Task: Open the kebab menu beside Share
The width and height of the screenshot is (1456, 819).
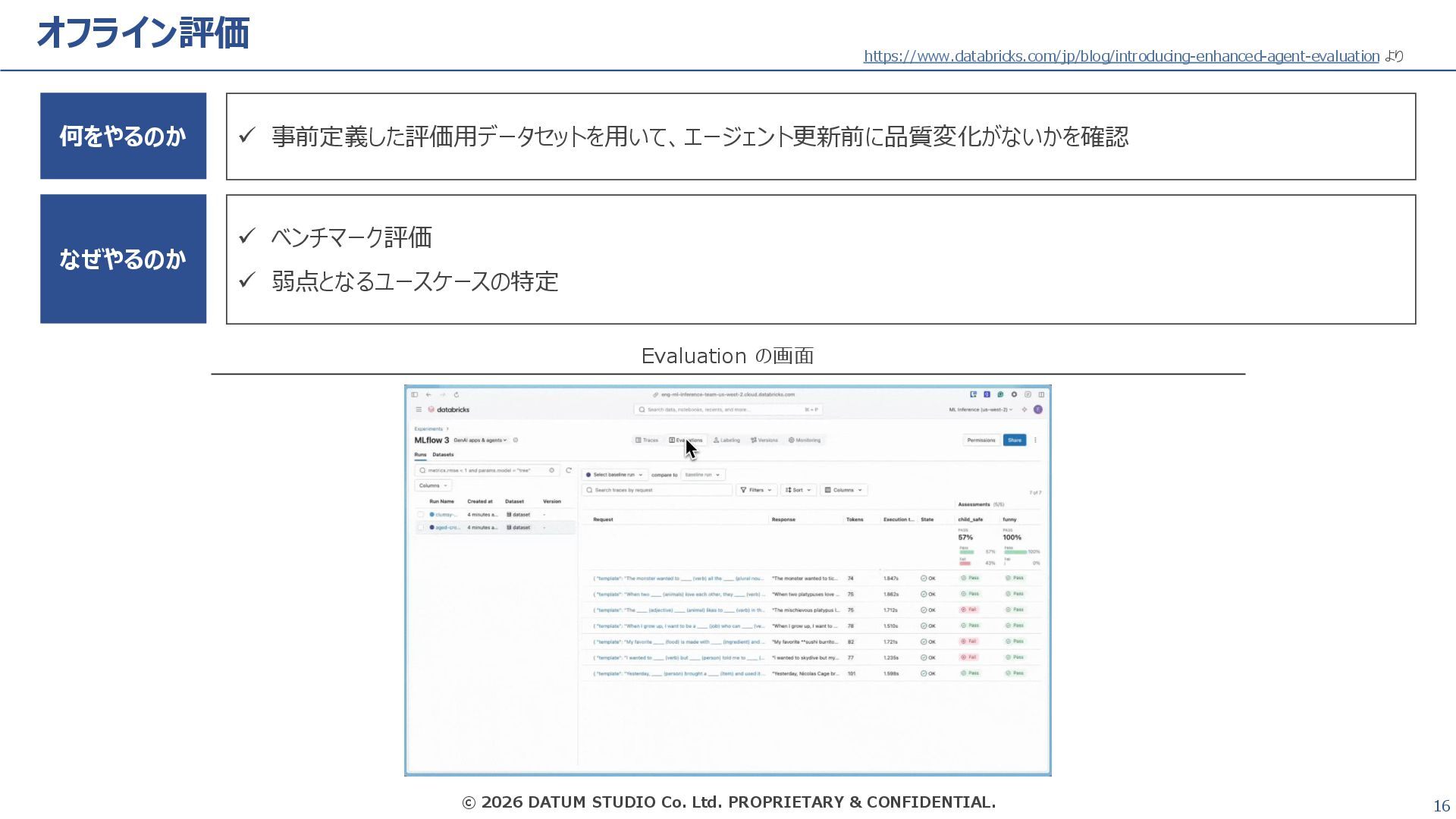Action: [1035, 440]
